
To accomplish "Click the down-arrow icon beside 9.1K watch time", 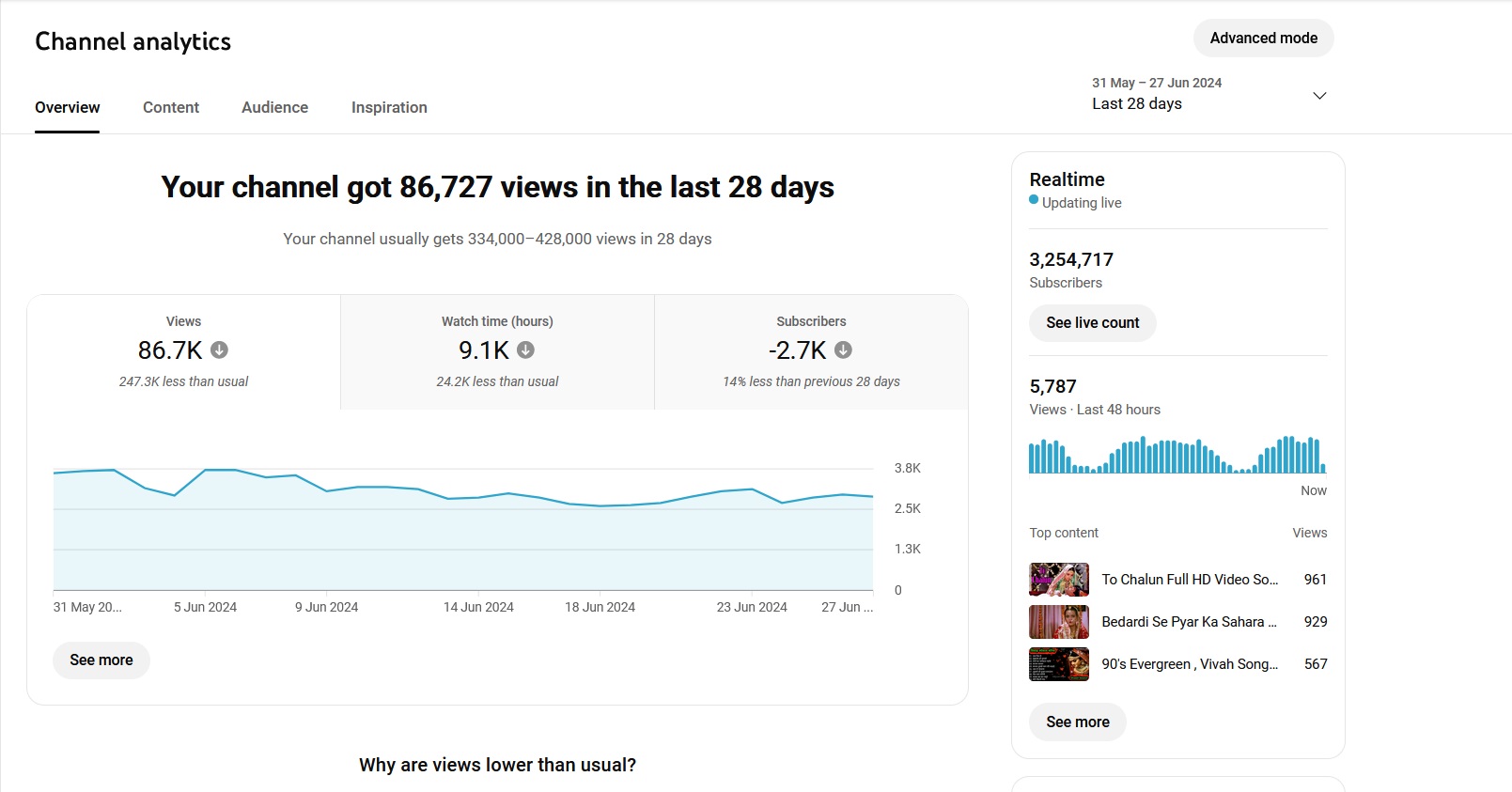I will point(525,349).
